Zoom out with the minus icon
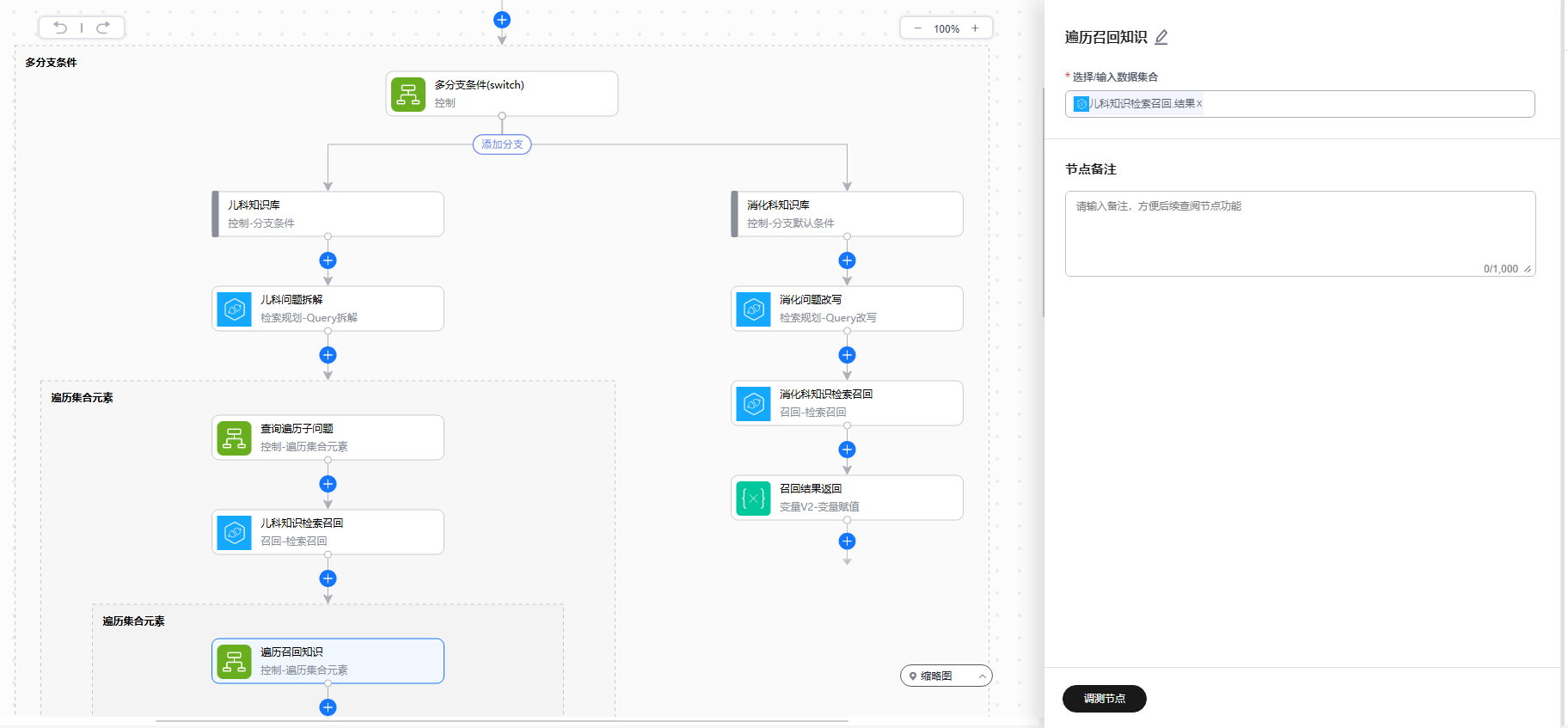 pyautogui.click(x=917, y=28)
